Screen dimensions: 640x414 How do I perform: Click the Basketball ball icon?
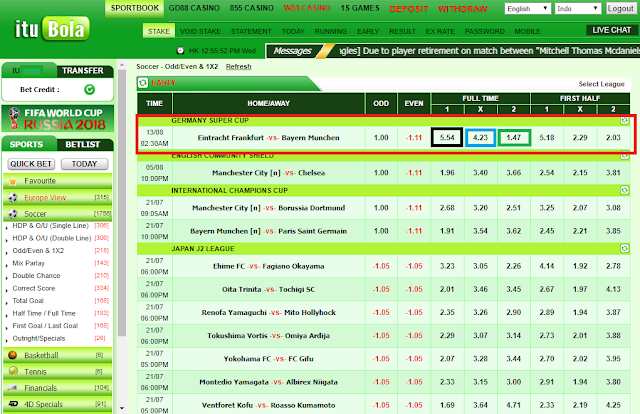coord(13,355)
